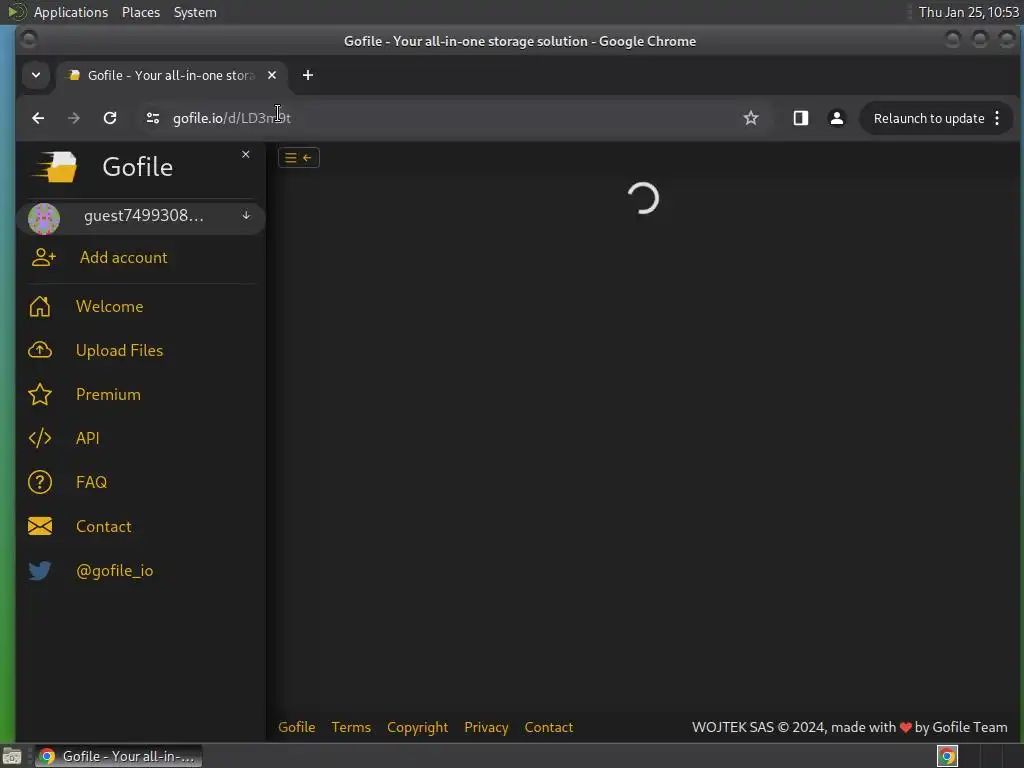
Task: Click the Contact envelope icon
Action: (40, 526)
